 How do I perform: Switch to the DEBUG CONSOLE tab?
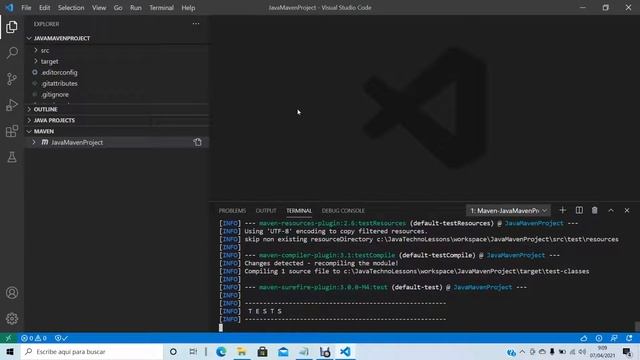point(343,211)
